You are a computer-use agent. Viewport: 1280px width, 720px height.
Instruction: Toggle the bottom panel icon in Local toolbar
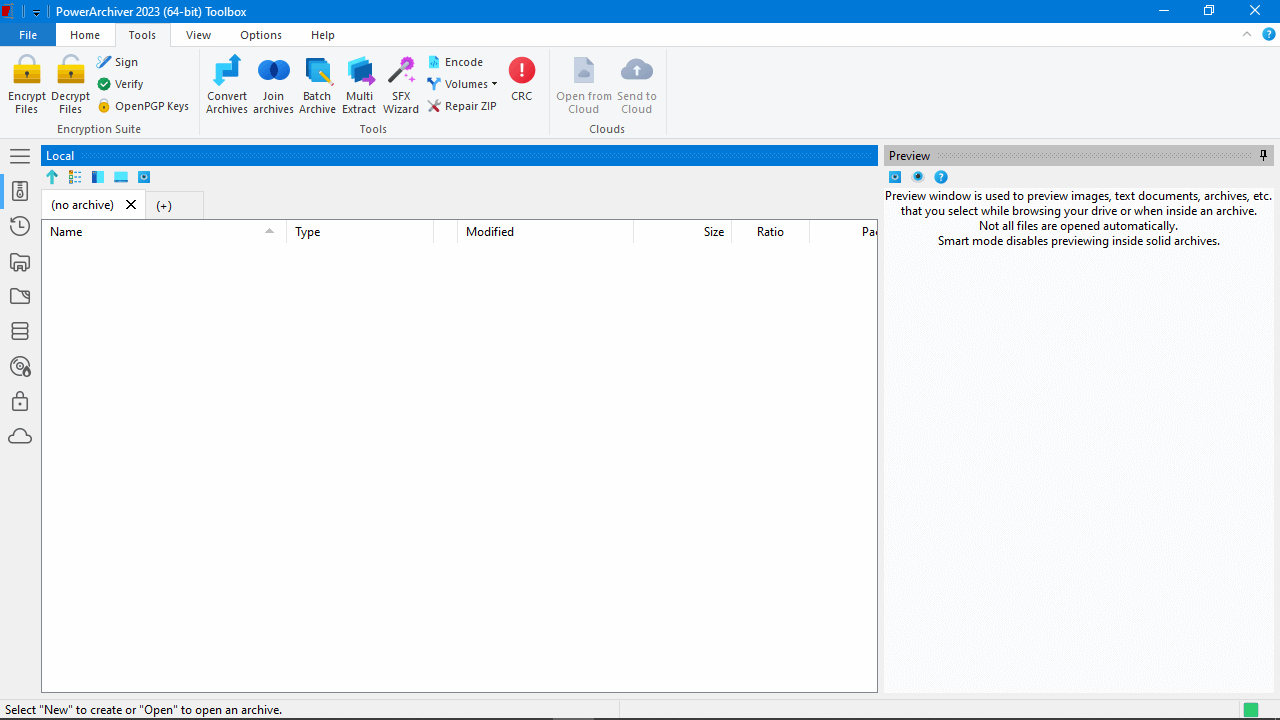click(x=121, y=177)
